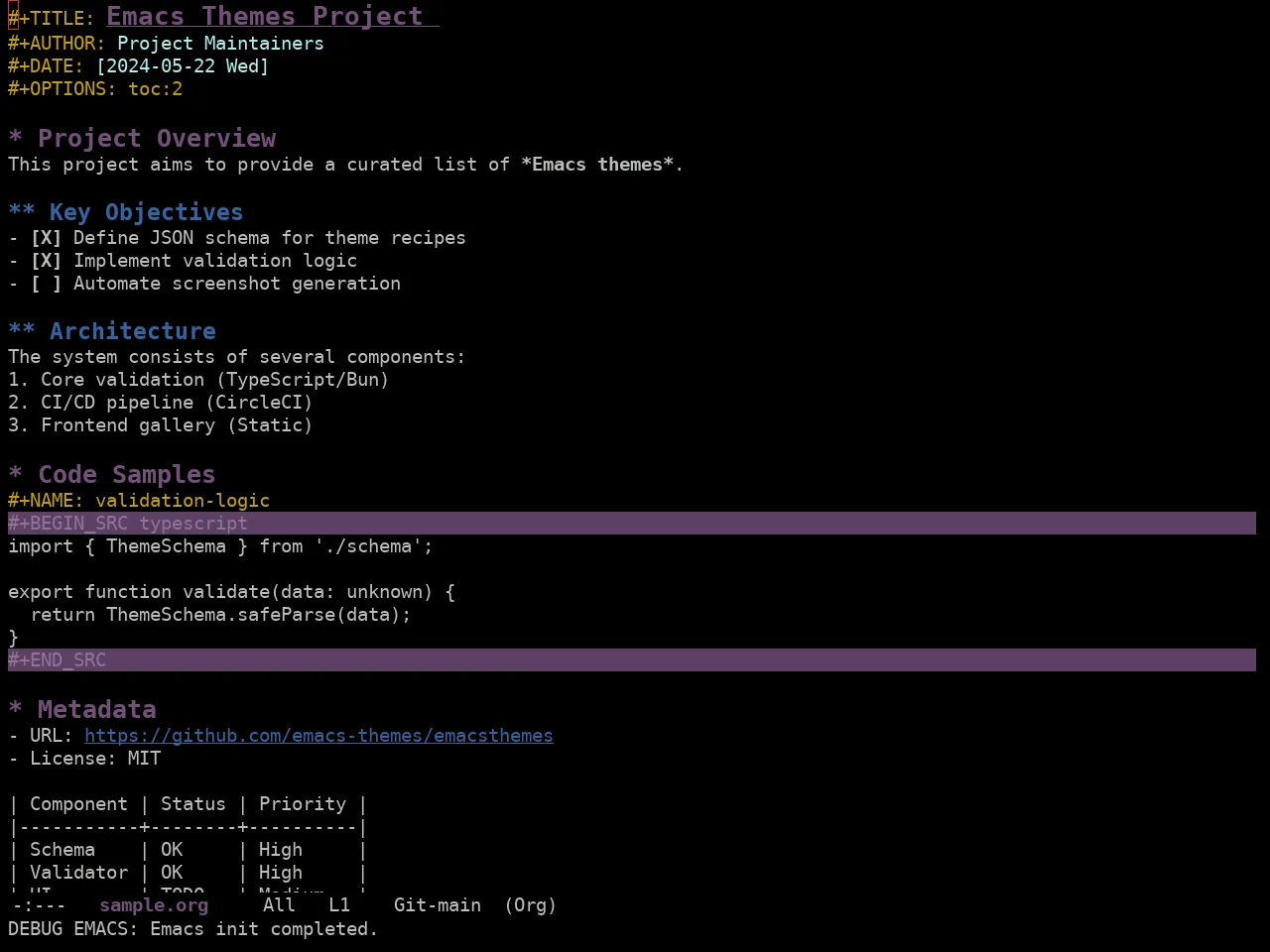Collapse the Project Overview heading star

pos(15,139)
